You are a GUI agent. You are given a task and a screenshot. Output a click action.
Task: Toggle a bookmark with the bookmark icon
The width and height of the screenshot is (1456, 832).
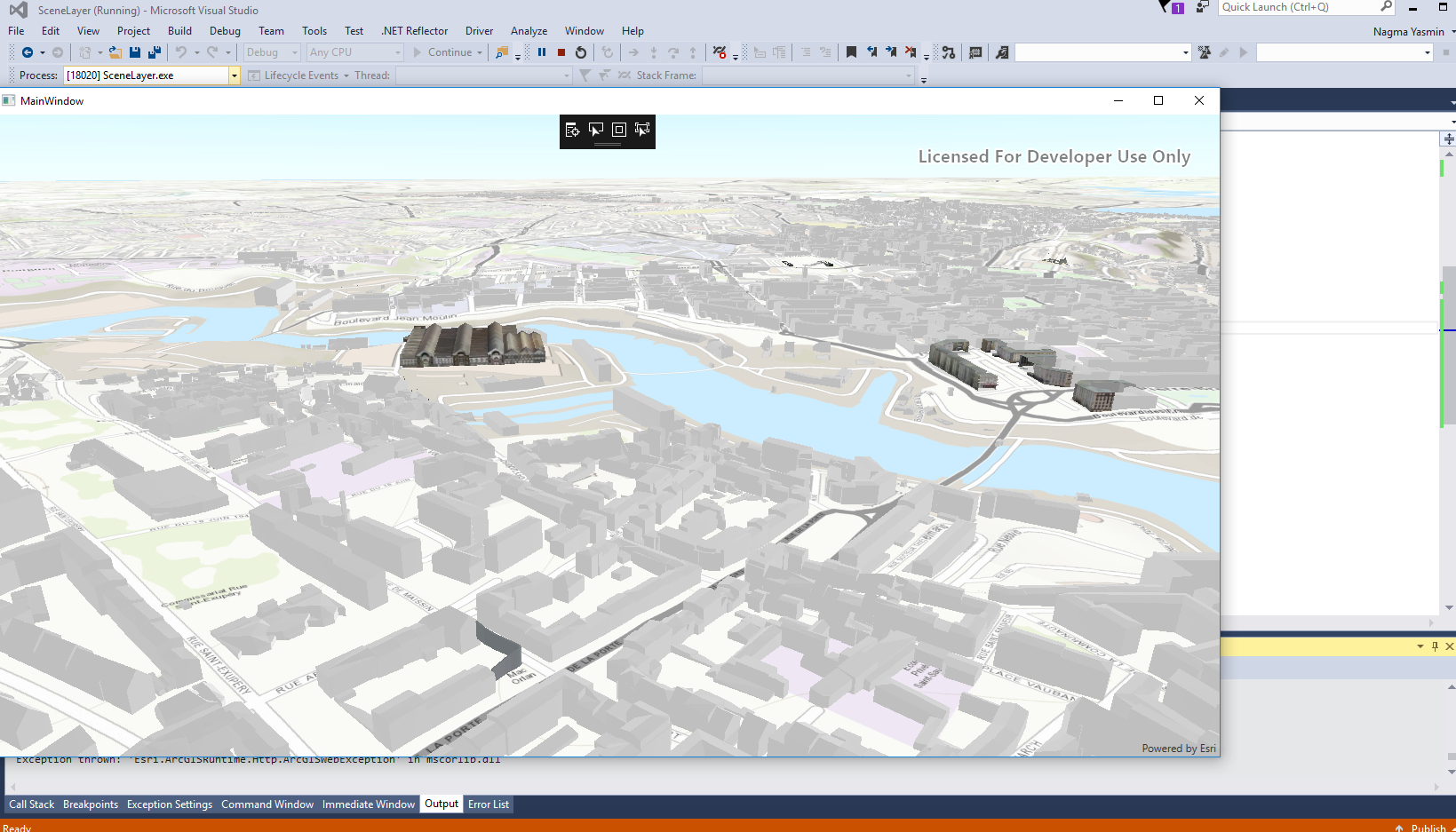pos(851,52)
